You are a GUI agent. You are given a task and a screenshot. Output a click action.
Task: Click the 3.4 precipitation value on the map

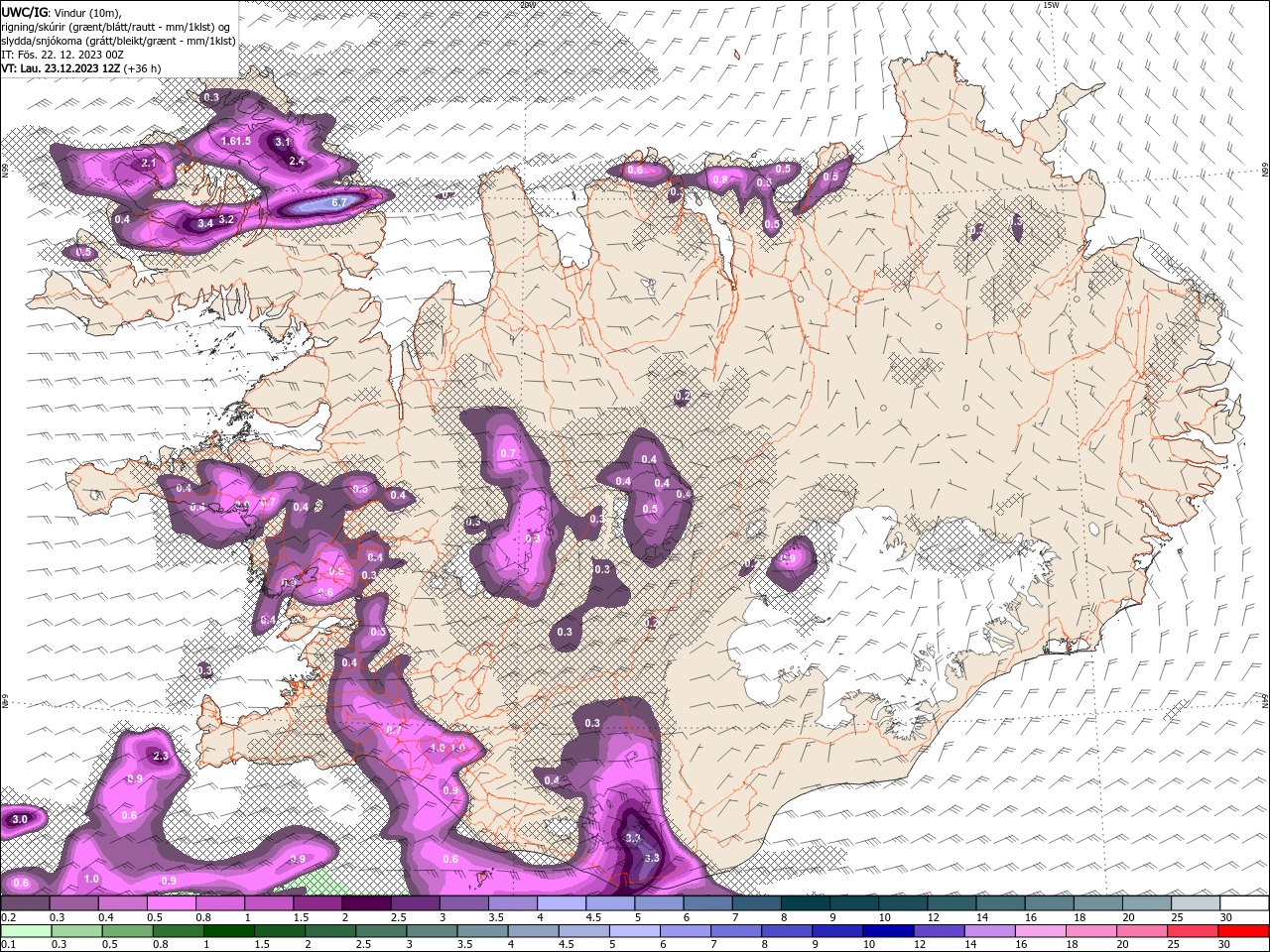pyautogui.click(x=205, y=224)
